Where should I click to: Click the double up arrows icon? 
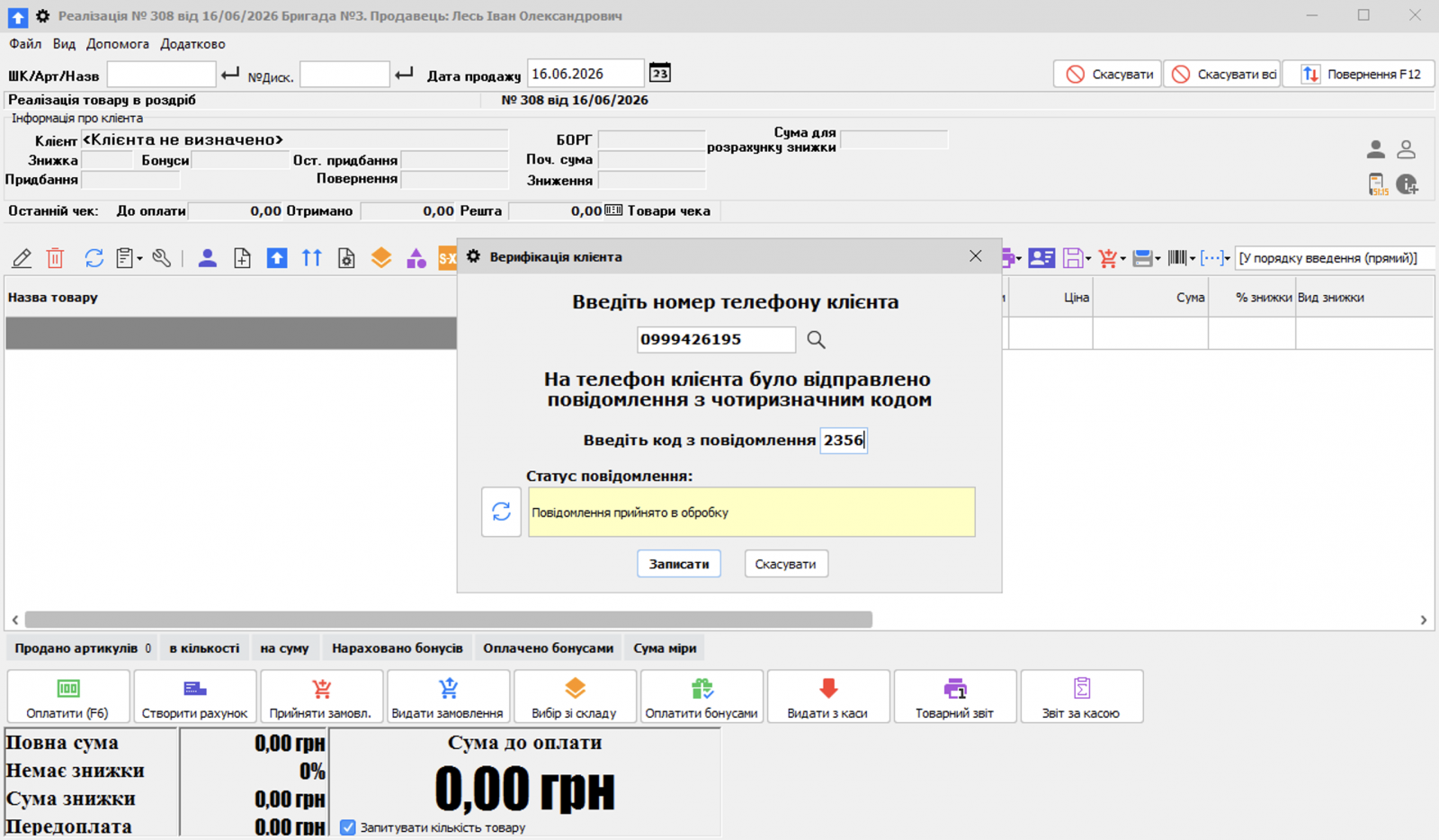click(x=311, y=259)
